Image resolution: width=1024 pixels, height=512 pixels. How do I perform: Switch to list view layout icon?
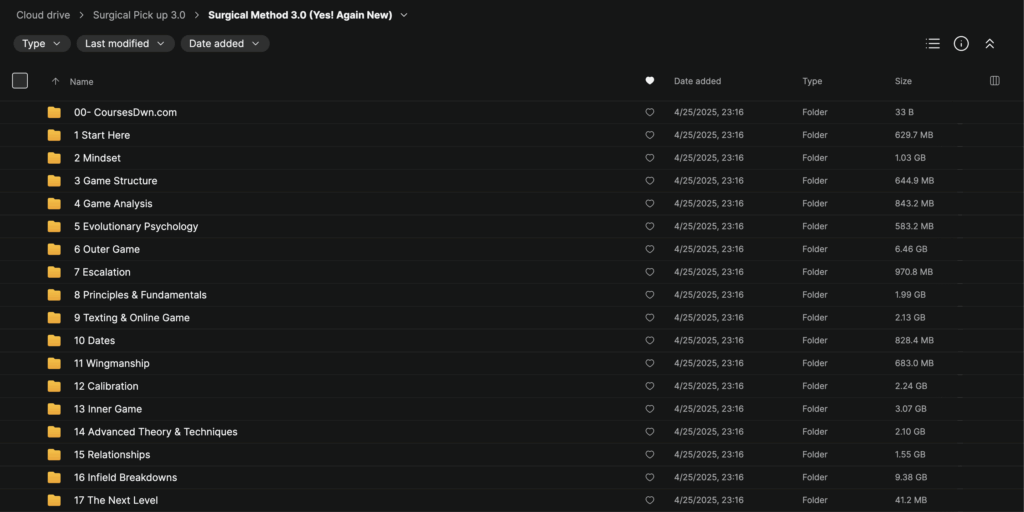point(933,44)
